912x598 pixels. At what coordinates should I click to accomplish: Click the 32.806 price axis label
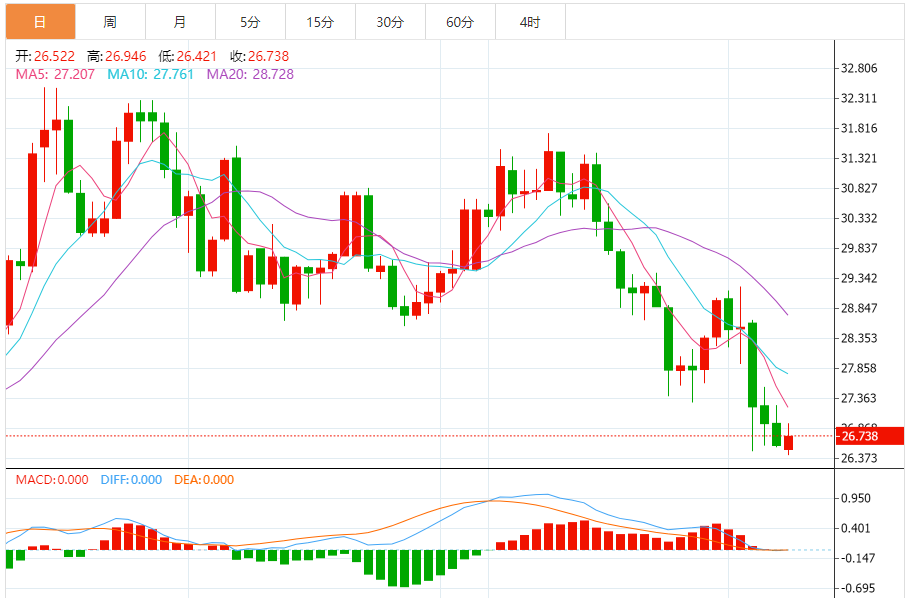click(859, 68)
